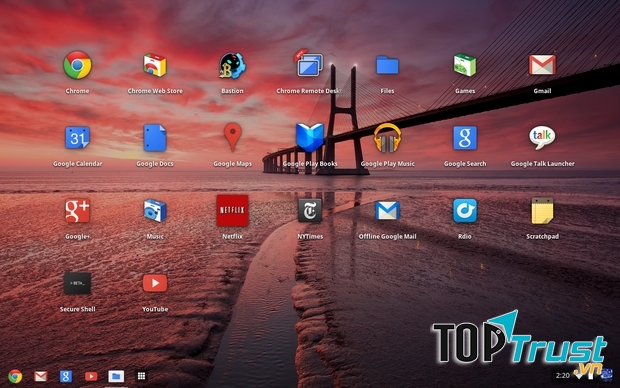Screen dimensions: 620x388
Task: Open Google Calendar
Action: pos(77,138)
